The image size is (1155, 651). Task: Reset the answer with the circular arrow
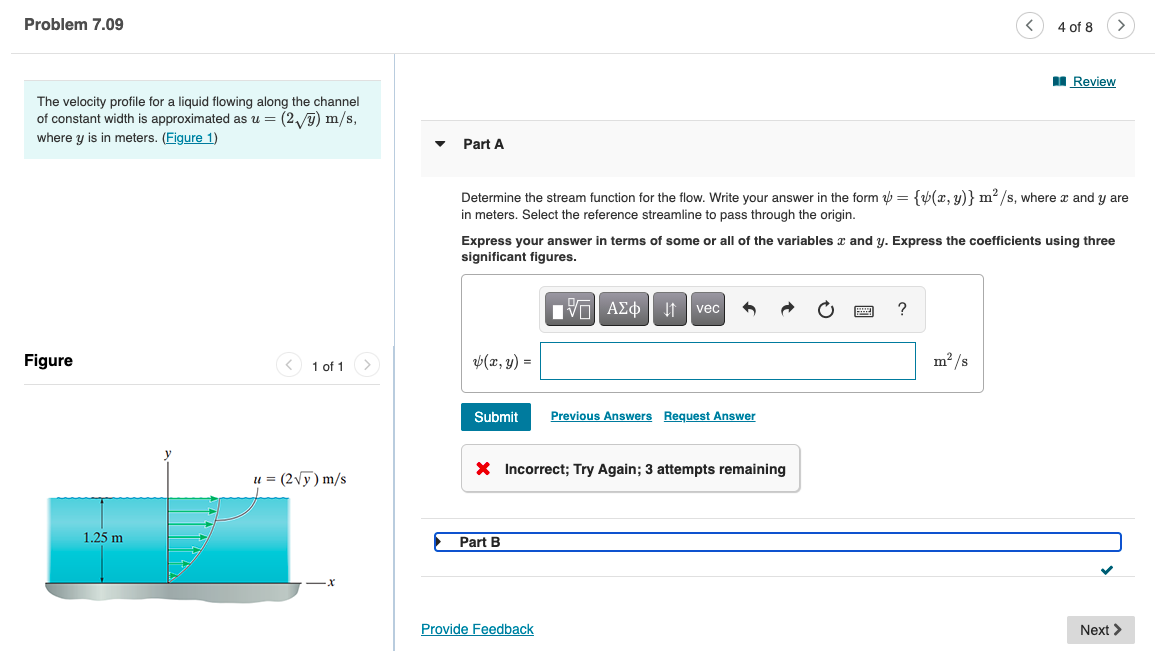point(826,309)
